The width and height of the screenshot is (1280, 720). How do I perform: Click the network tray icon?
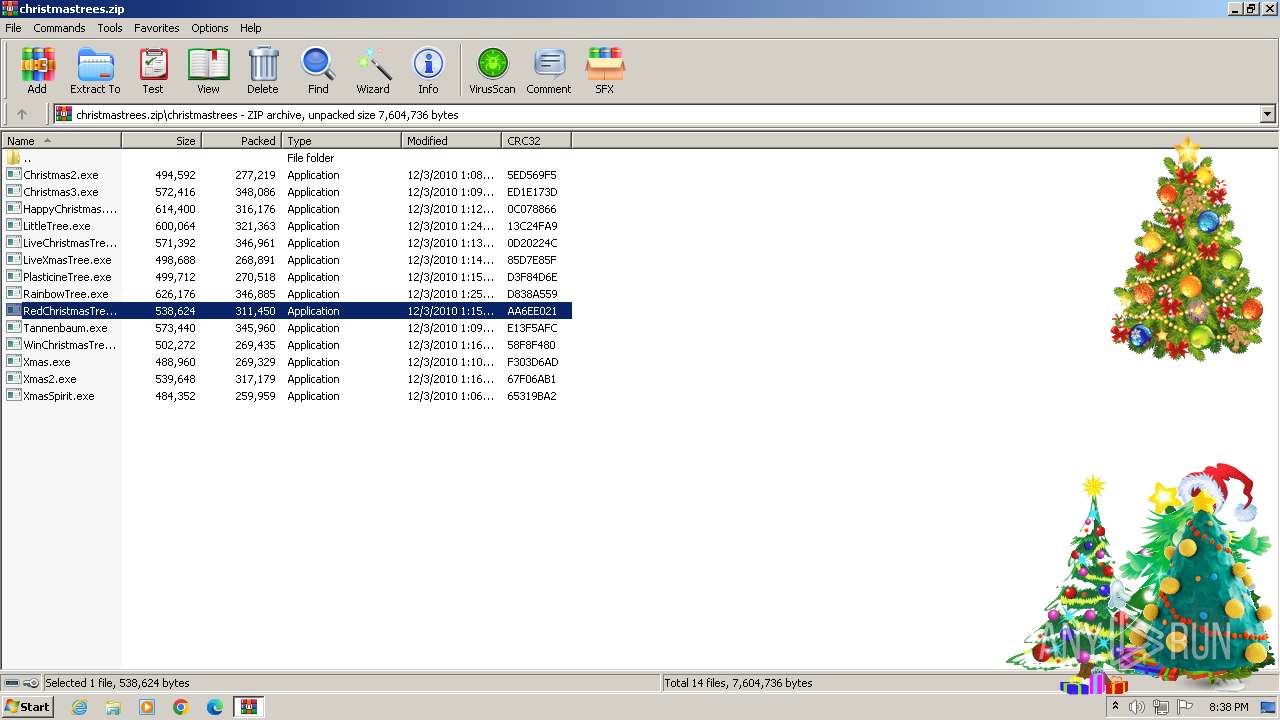point(1161,707)
